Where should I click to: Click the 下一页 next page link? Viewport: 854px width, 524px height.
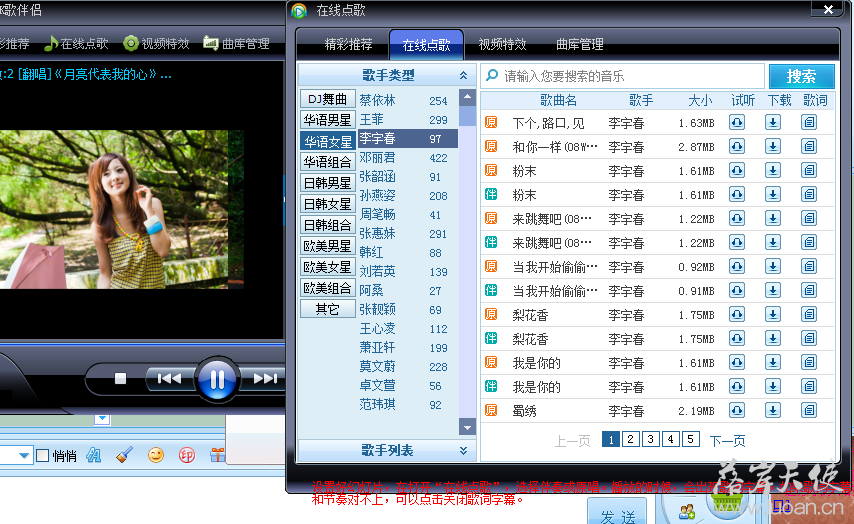click(727, 440)
